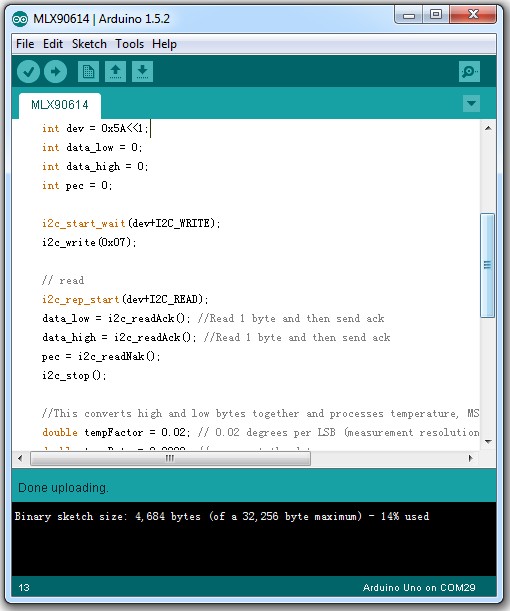Click the line 'int dev = 0x5A<<1;'
The width and height of the screenshot is (510, 611).
click(95, 129)
